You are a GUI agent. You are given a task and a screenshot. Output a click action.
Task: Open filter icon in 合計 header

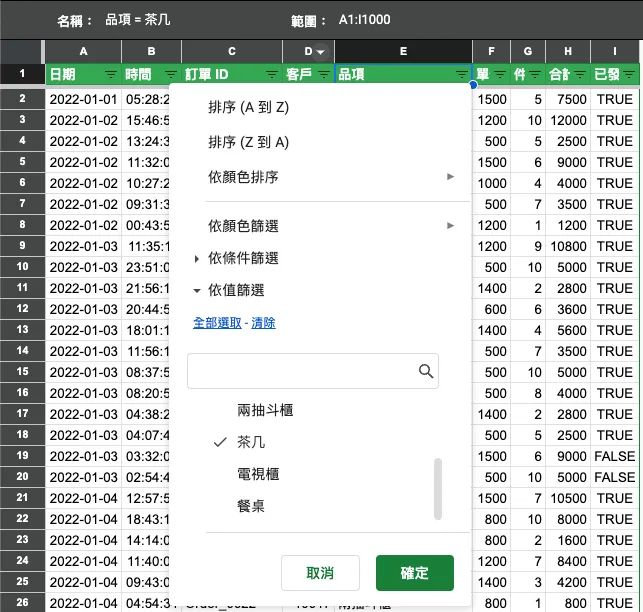(x=580, y=75)
